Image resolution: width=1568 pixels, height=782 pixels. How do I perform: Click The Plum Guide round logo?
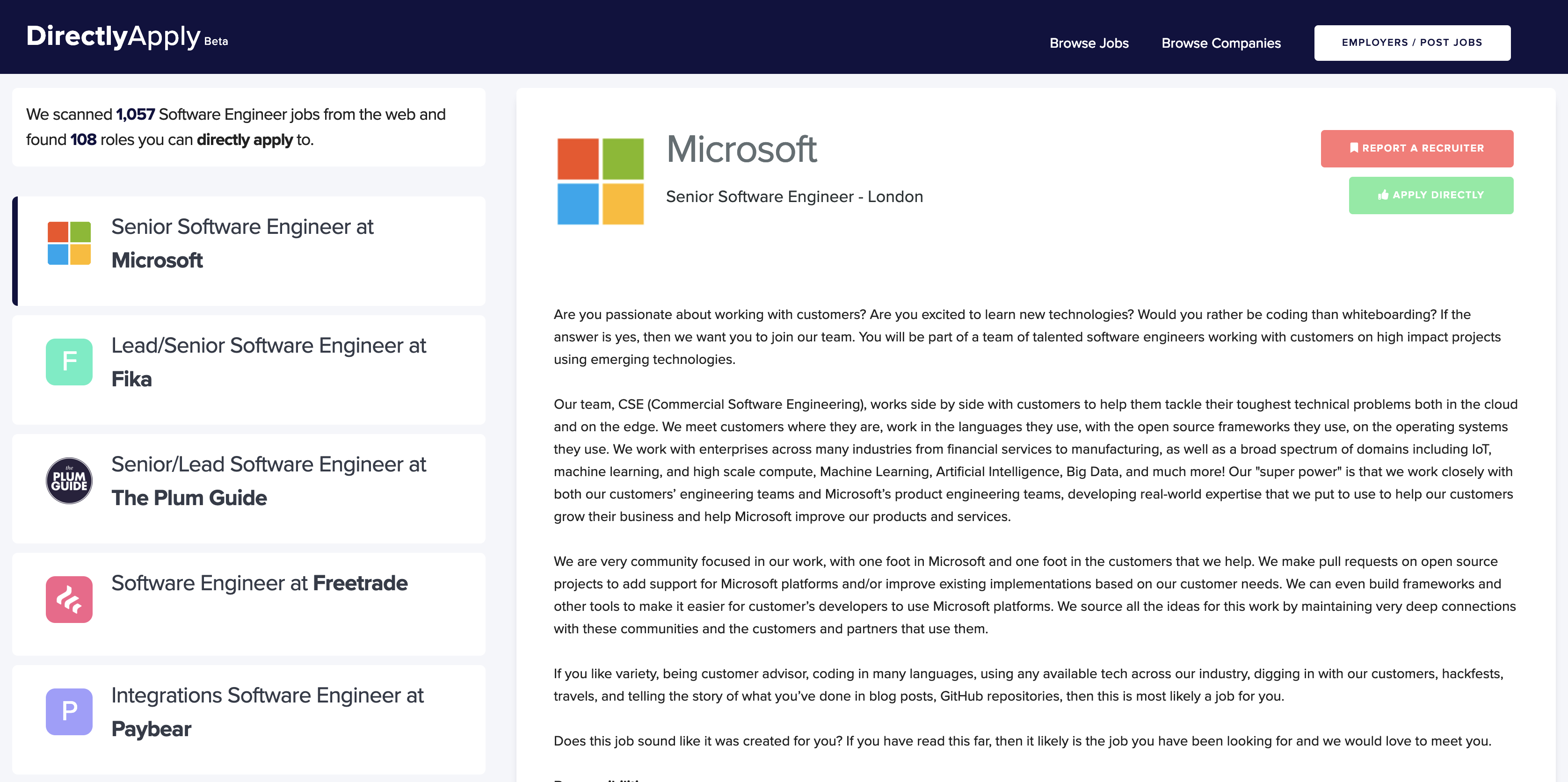click(69, 480)
